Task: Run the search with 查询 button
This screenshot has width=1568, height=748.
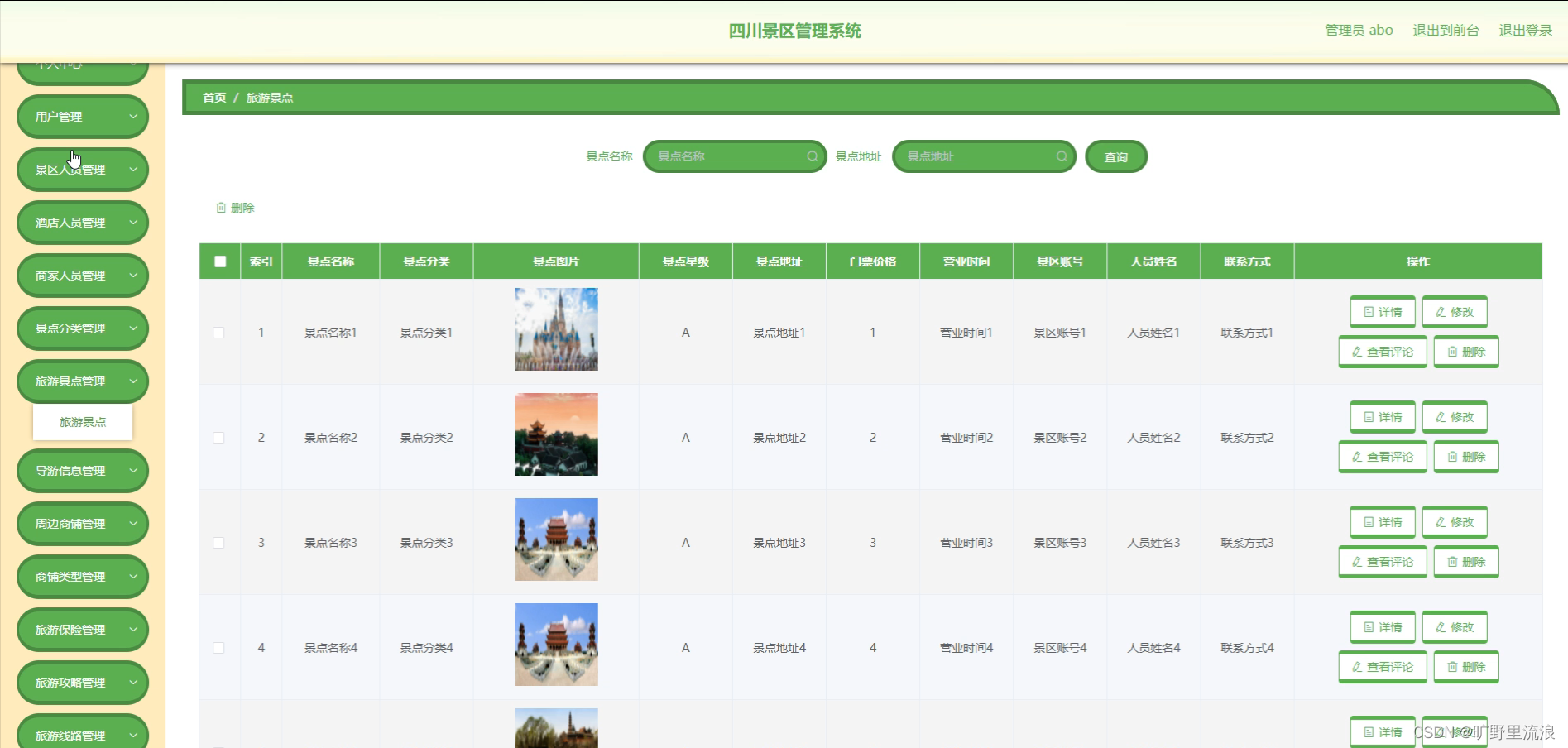Action: pos(1116,156)
